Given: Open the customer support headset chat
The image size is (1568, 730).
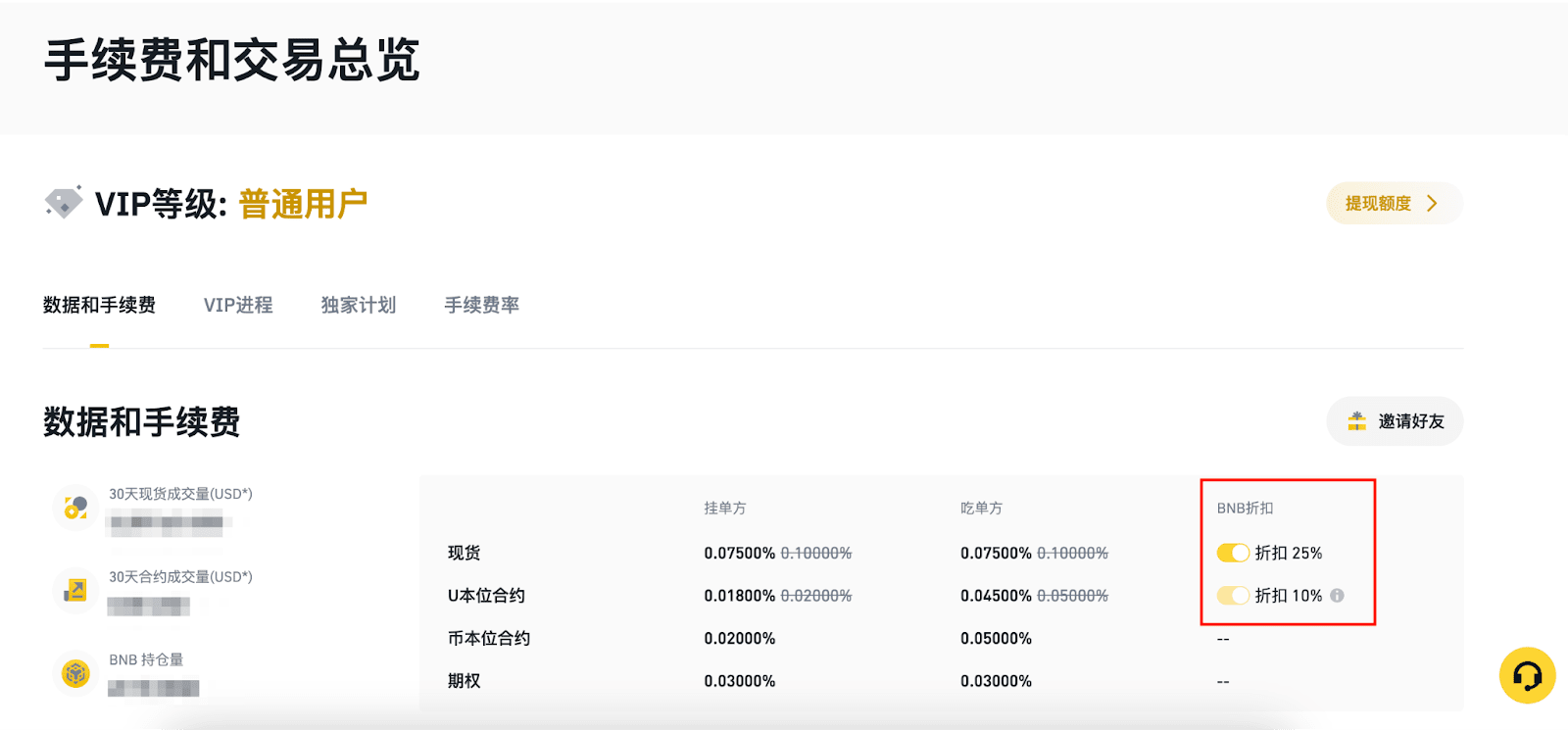Looking at the screenshot, I should pos(1527,675).
